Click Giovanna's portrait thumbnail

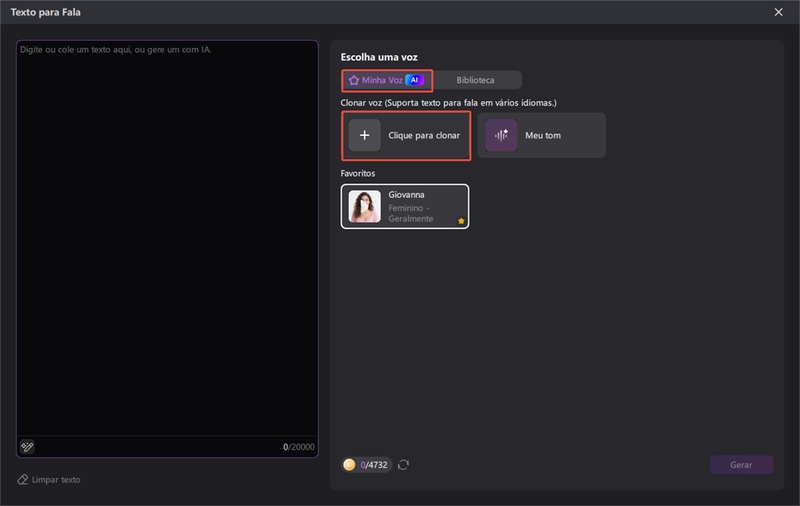click(x=364, y=206)
